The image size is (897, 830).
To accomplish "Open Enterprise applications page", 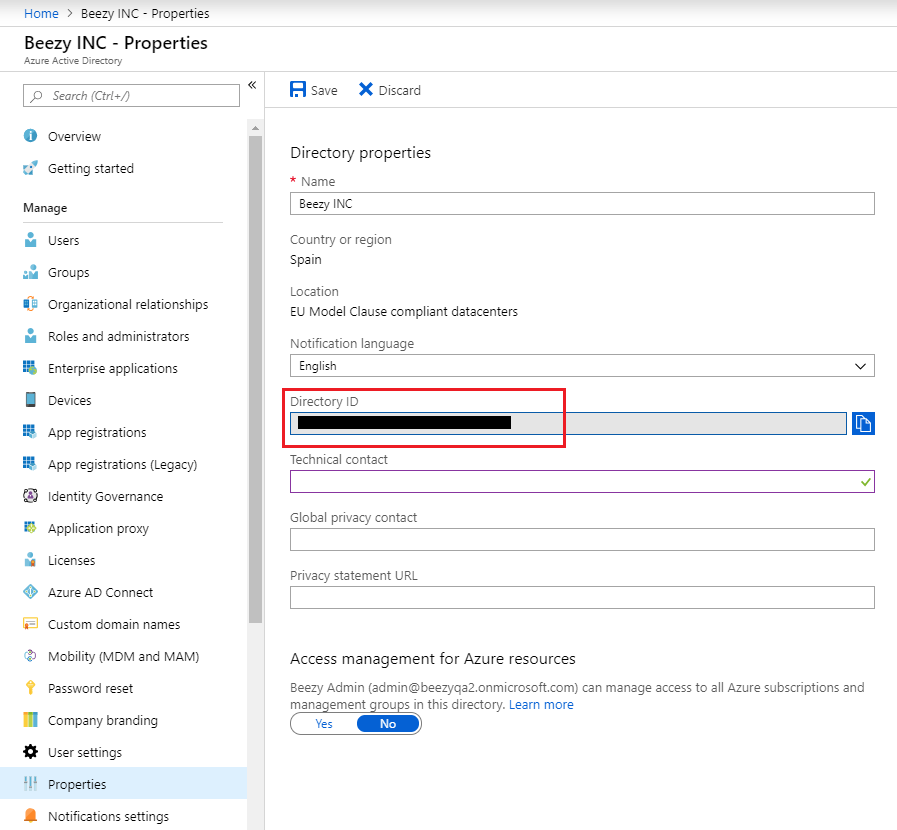I will click(x=113, y=368).
